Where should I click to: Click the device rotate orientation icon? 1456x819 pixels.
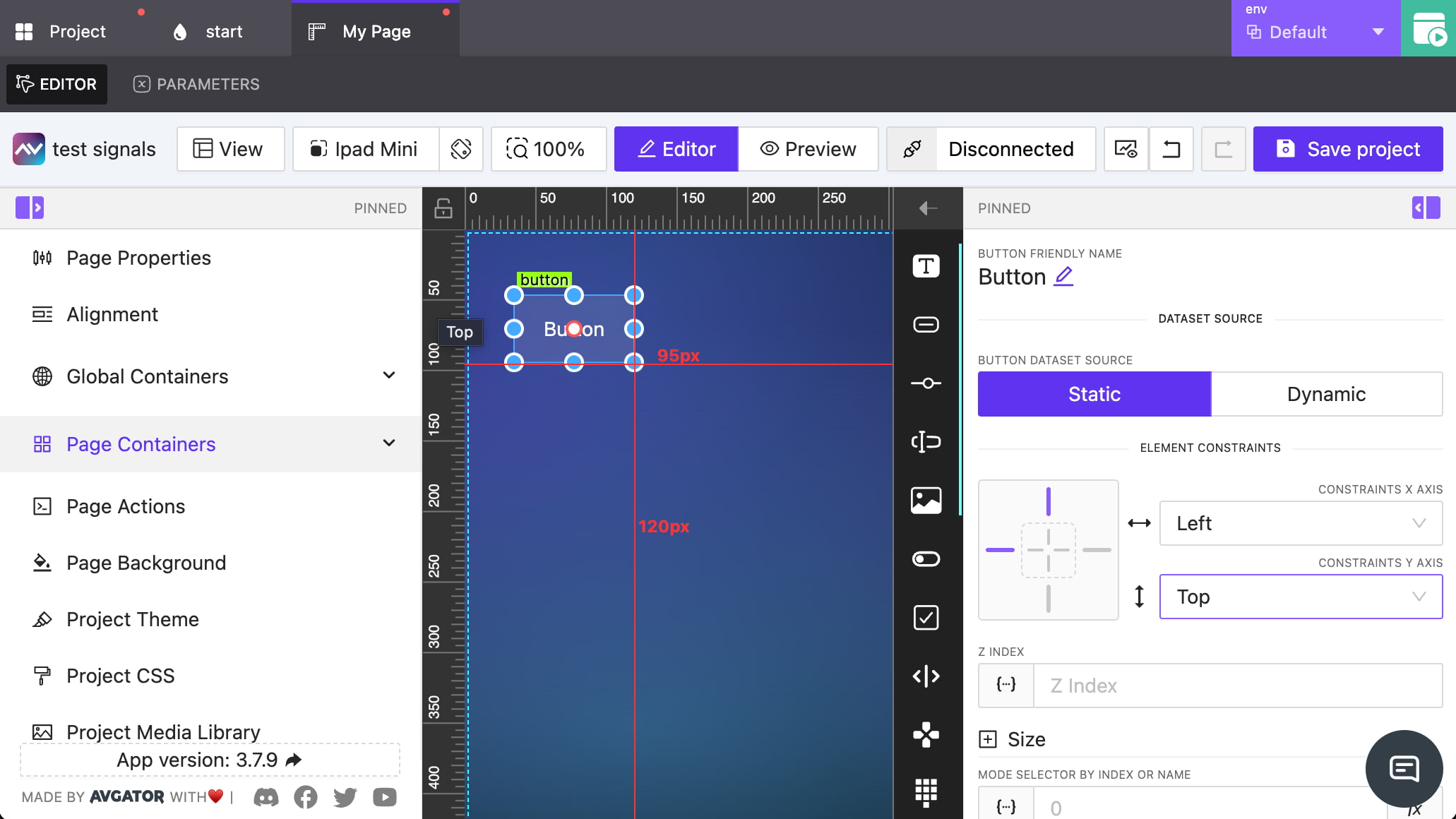pyautogui.click(x=461, y=149)
